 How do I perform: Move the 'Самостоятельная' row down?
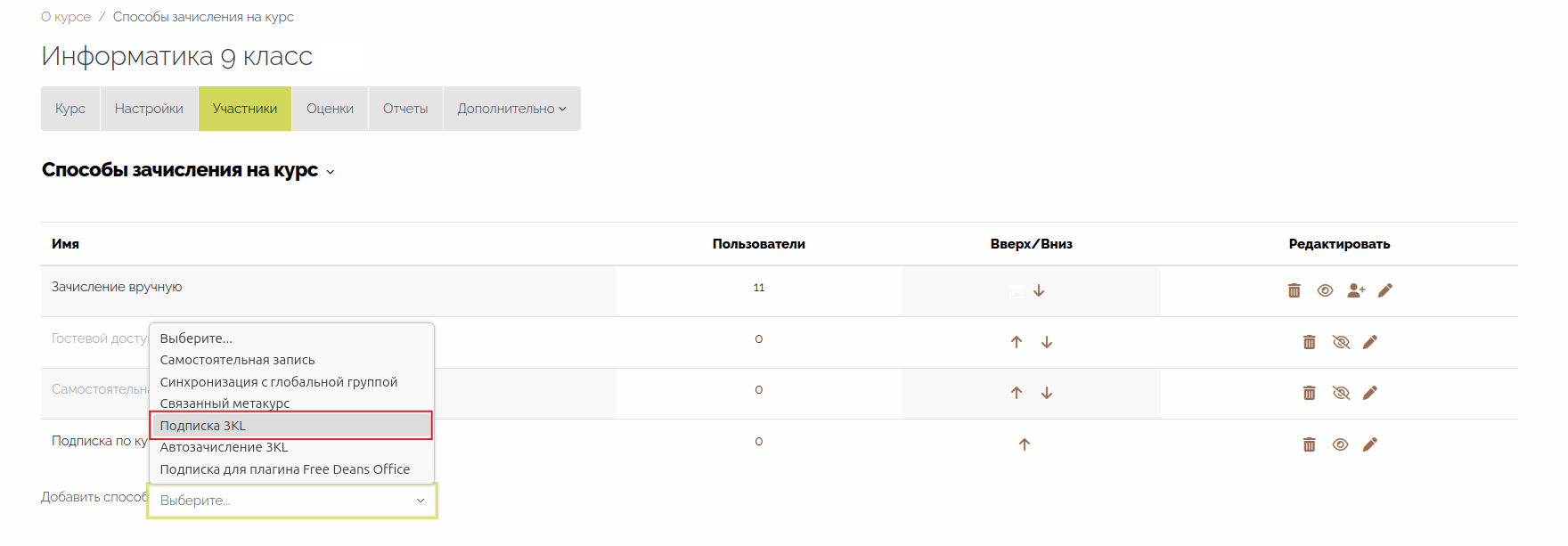point(1047,393)
